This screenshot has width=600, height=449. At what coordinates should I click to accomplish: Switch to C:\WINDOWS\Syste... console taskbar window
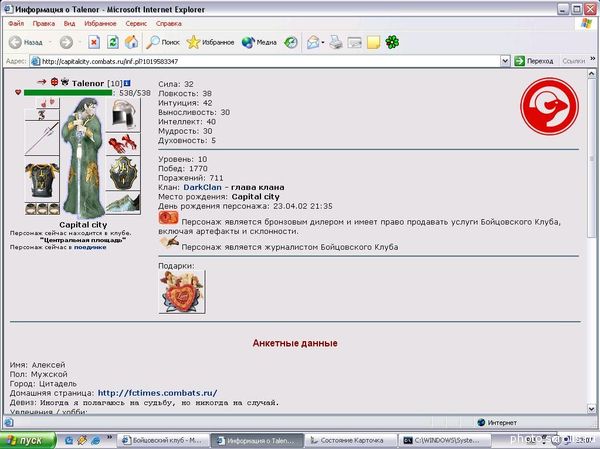tap(443, 441)
